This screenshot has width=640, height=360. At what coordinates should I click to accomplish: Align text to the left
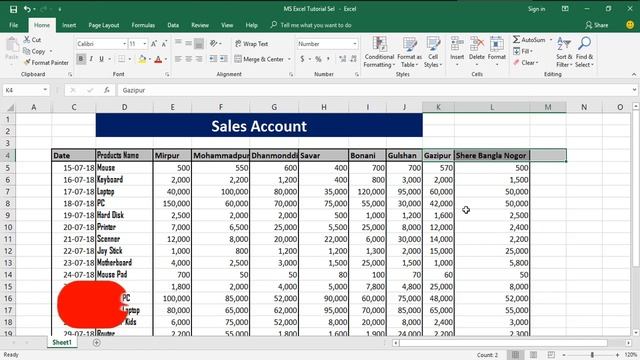(x=178, y=59)
